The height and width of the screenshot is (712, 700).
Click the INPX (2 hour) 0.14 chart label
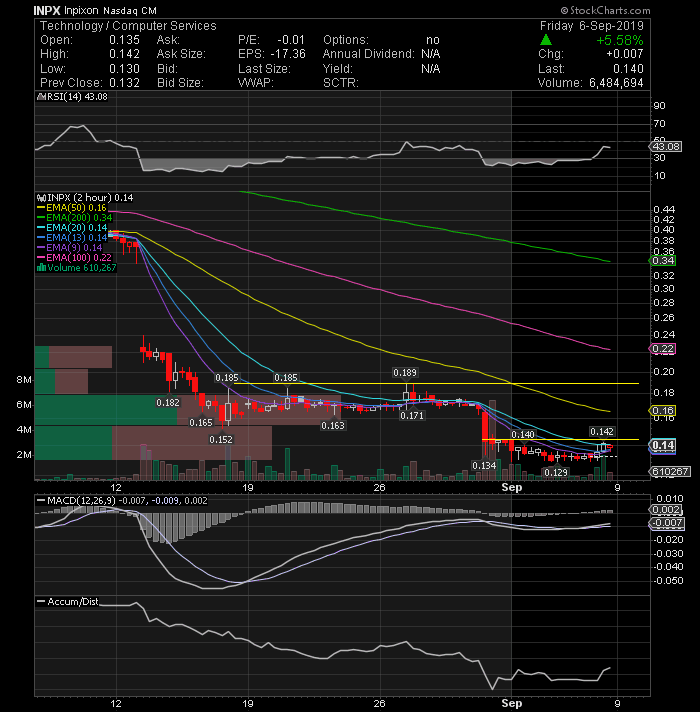coord(90,198)
